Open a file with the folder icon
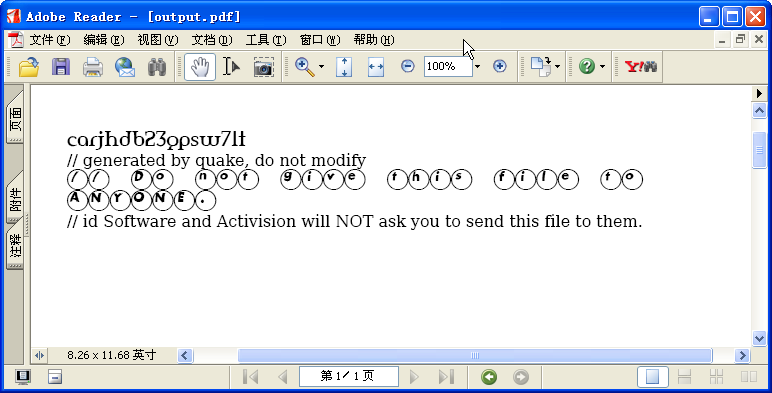The image size is (772, 393). (29, 66)
